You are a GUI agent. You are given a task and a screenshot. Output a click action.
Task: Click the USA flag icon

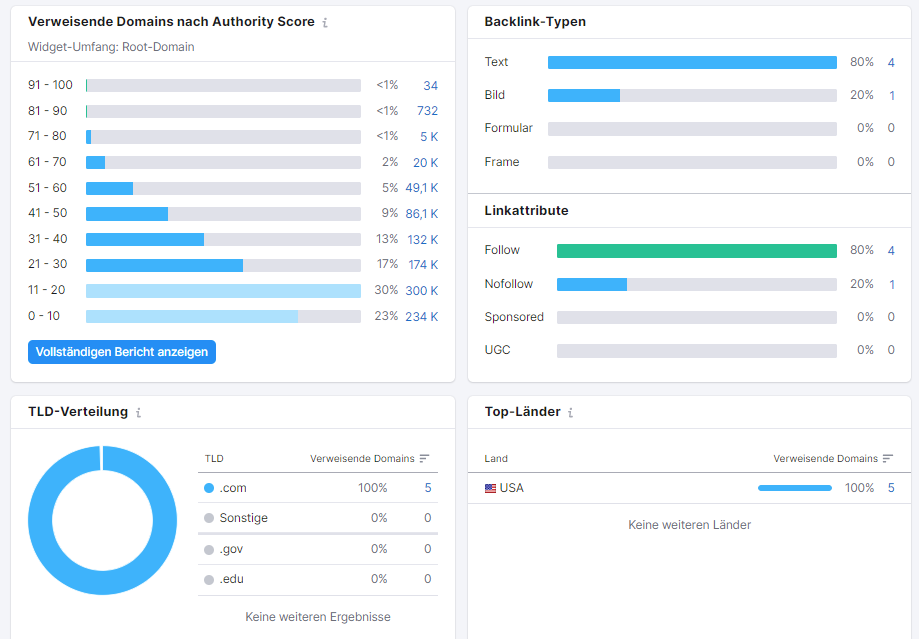[491, 488]
